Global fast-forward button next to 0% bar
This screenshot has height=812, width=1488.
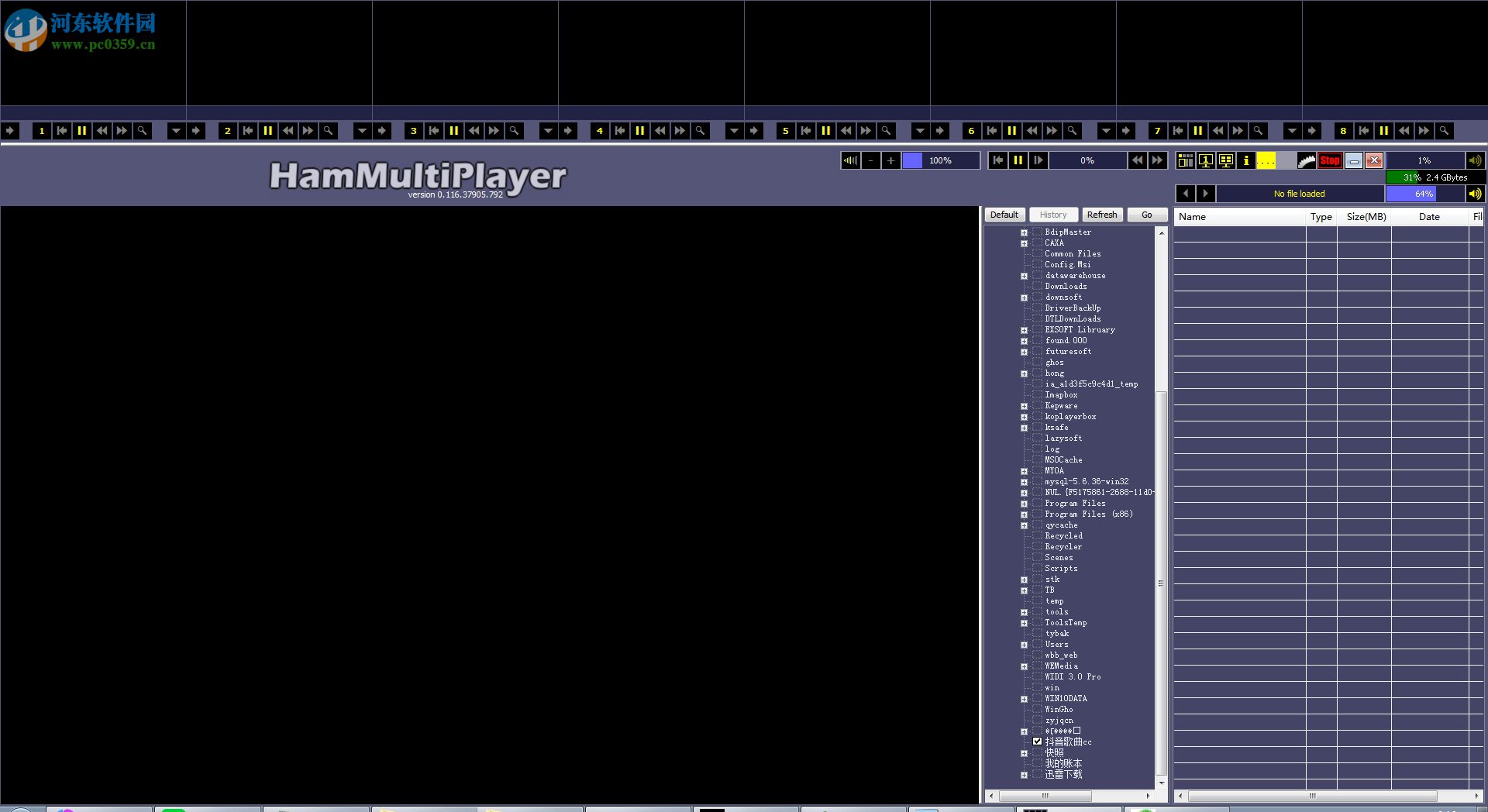coord(1157,160)
